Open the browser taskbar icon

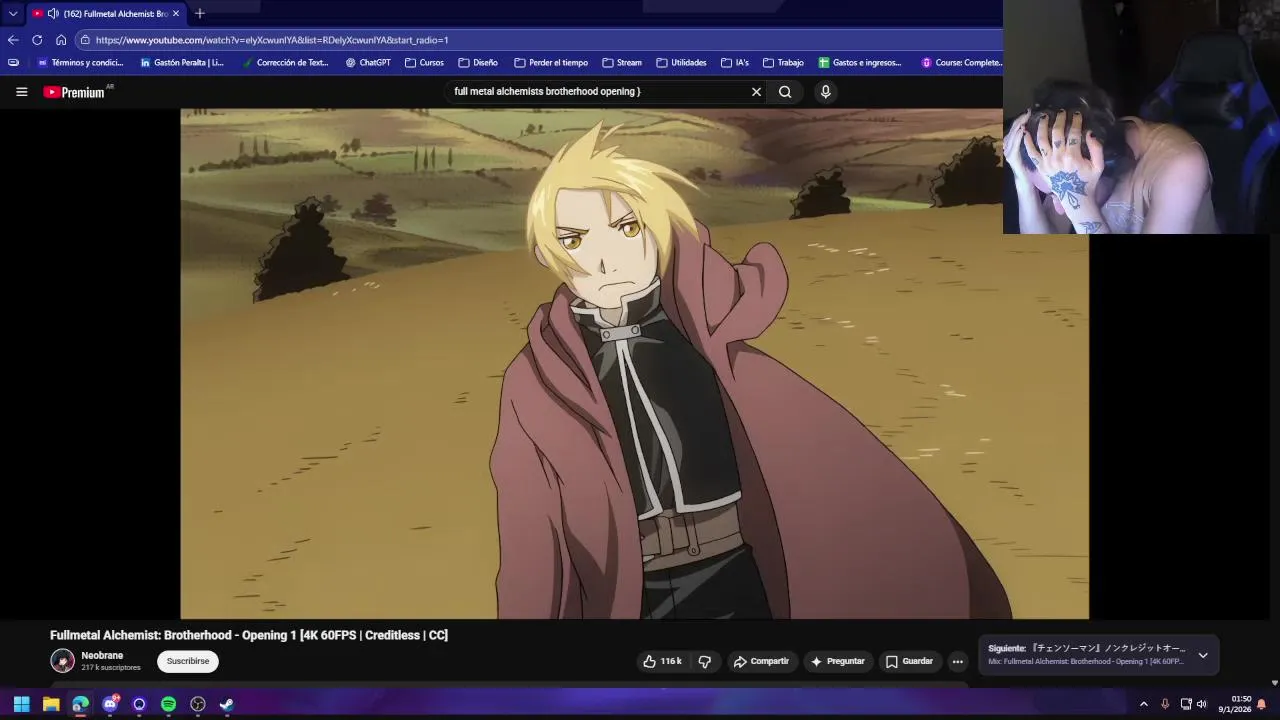[x=80, y=704]
